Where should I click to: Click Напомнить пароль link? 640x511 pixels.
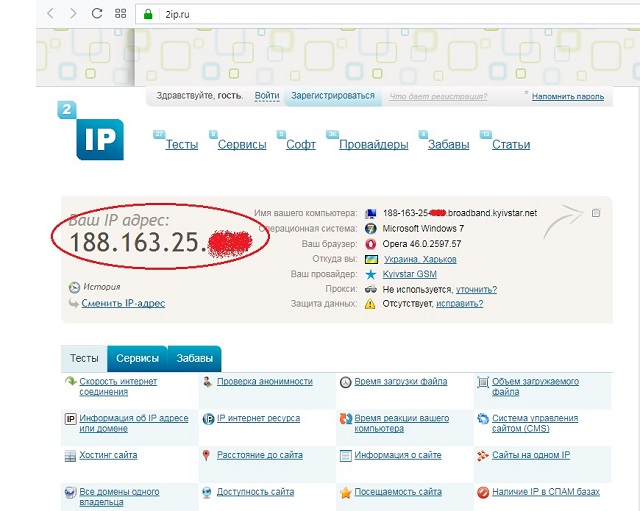click(568, 96)
